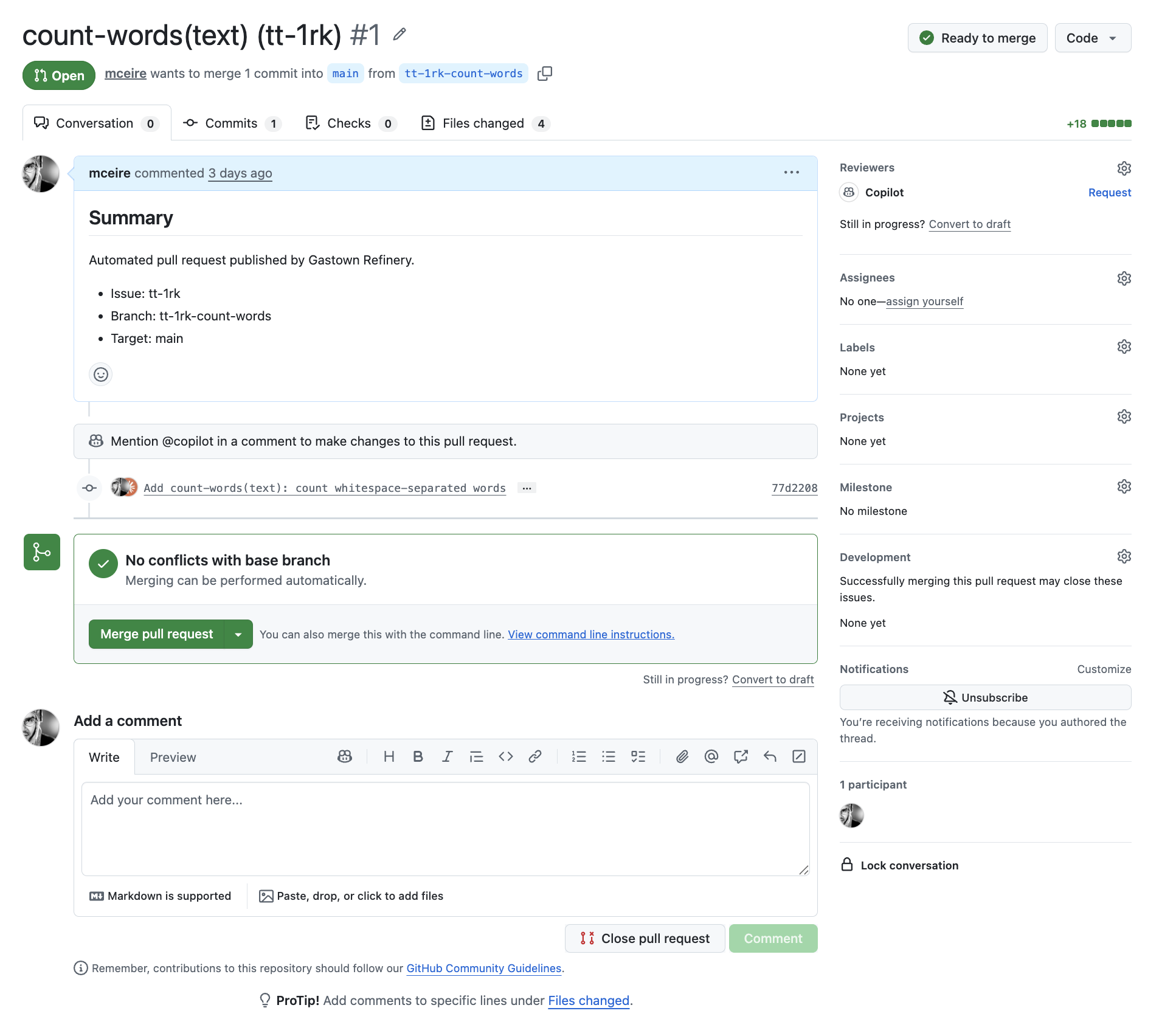The height and width of the screenshot is (1036, 1176).
Task: Open the comment options three-dot menu
Action: (792, 173)
